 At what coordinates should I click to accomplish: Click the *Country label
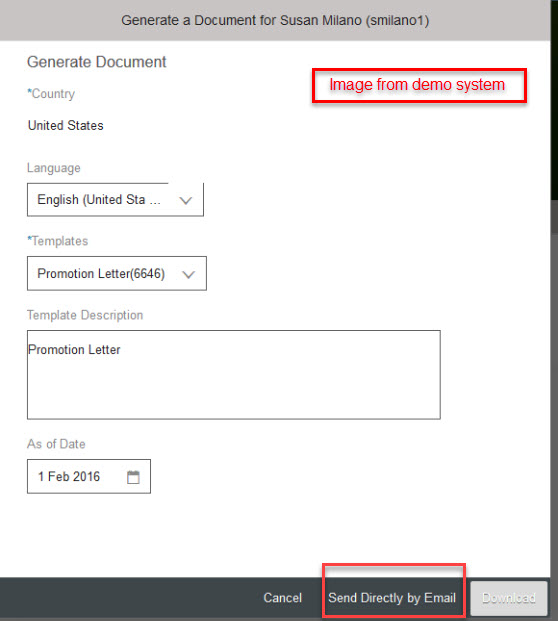pyautogui.click(x=51, y=94)
